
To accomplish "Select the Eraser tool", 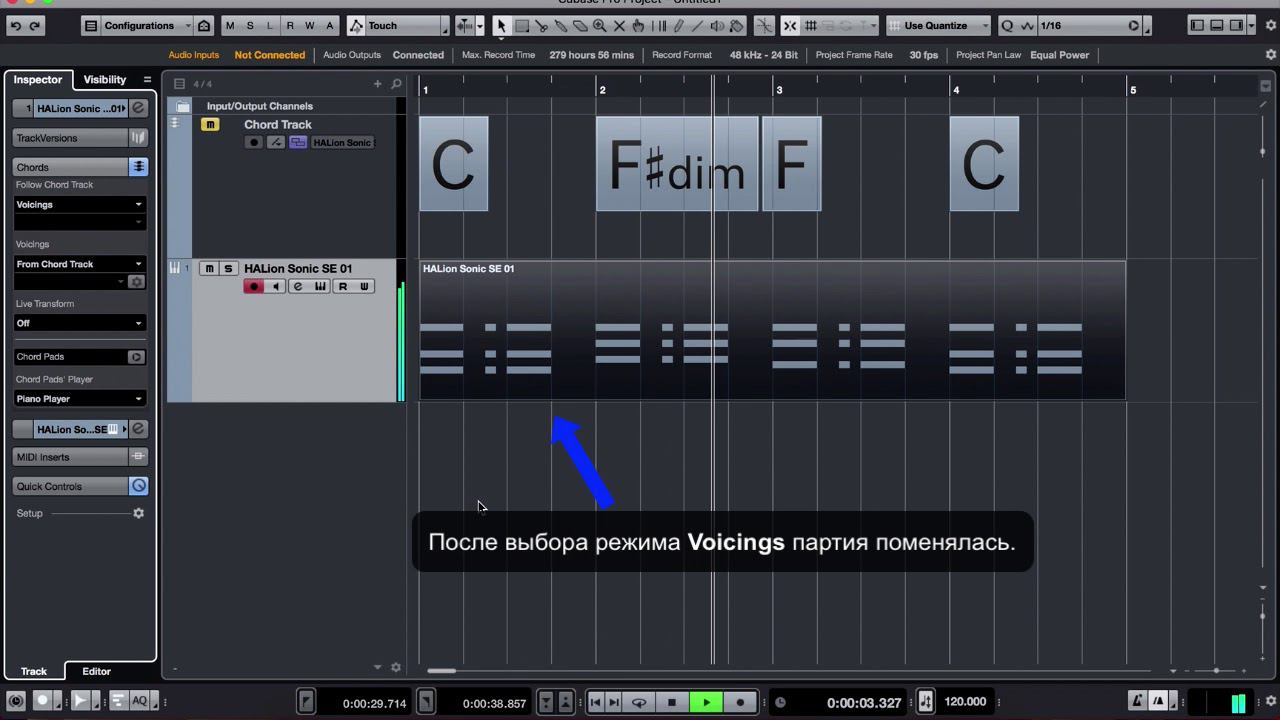I will [582, 25].
